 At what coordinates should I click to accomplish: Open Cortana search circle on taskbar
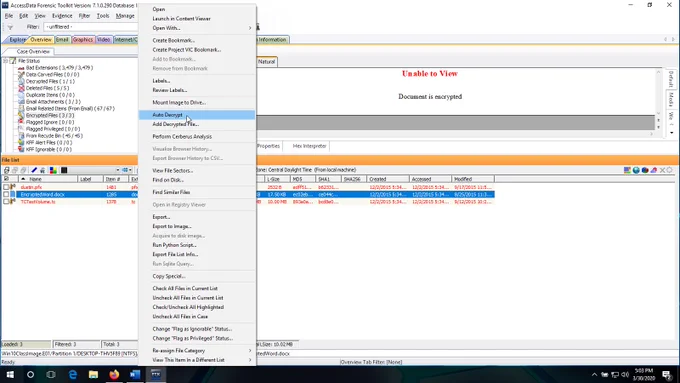(30, 374)
